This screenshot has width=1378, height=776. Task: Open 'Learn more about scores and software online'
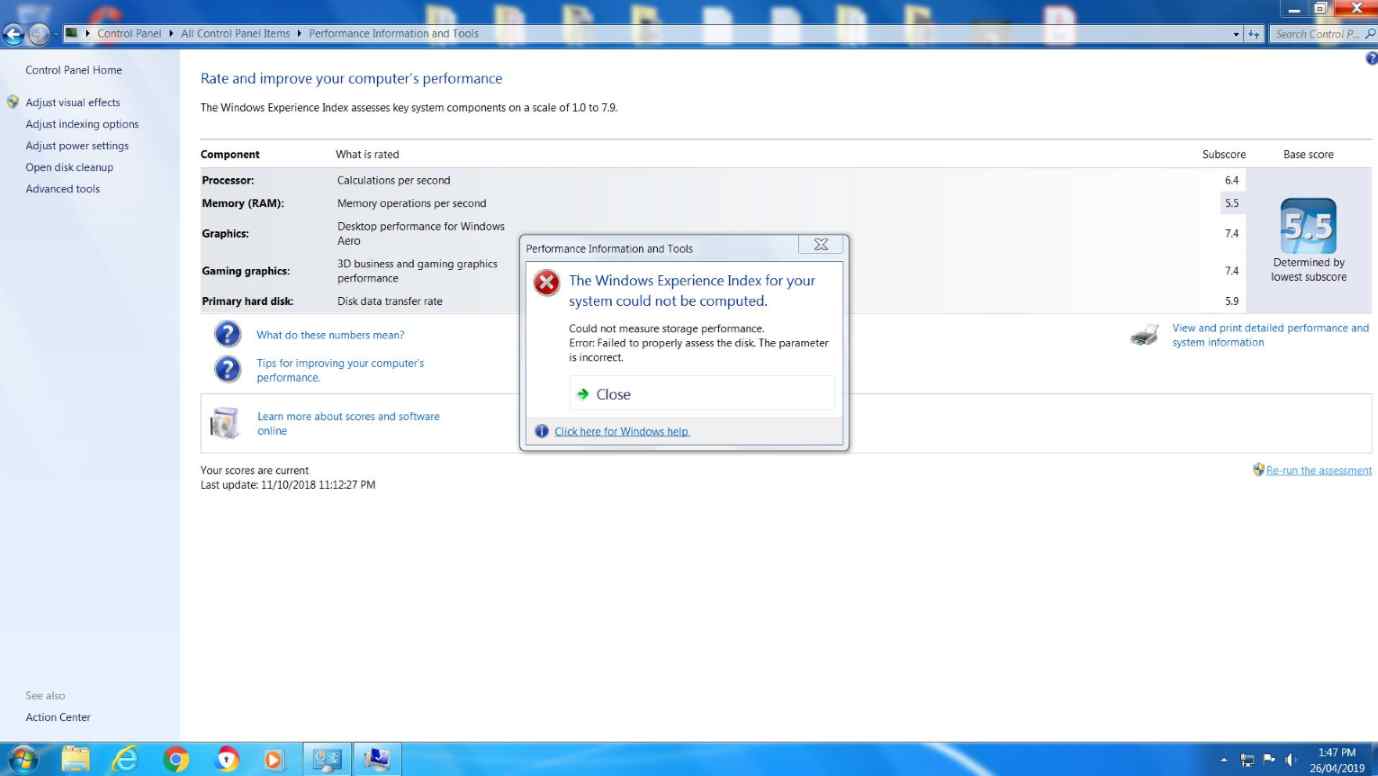point(348,423)
